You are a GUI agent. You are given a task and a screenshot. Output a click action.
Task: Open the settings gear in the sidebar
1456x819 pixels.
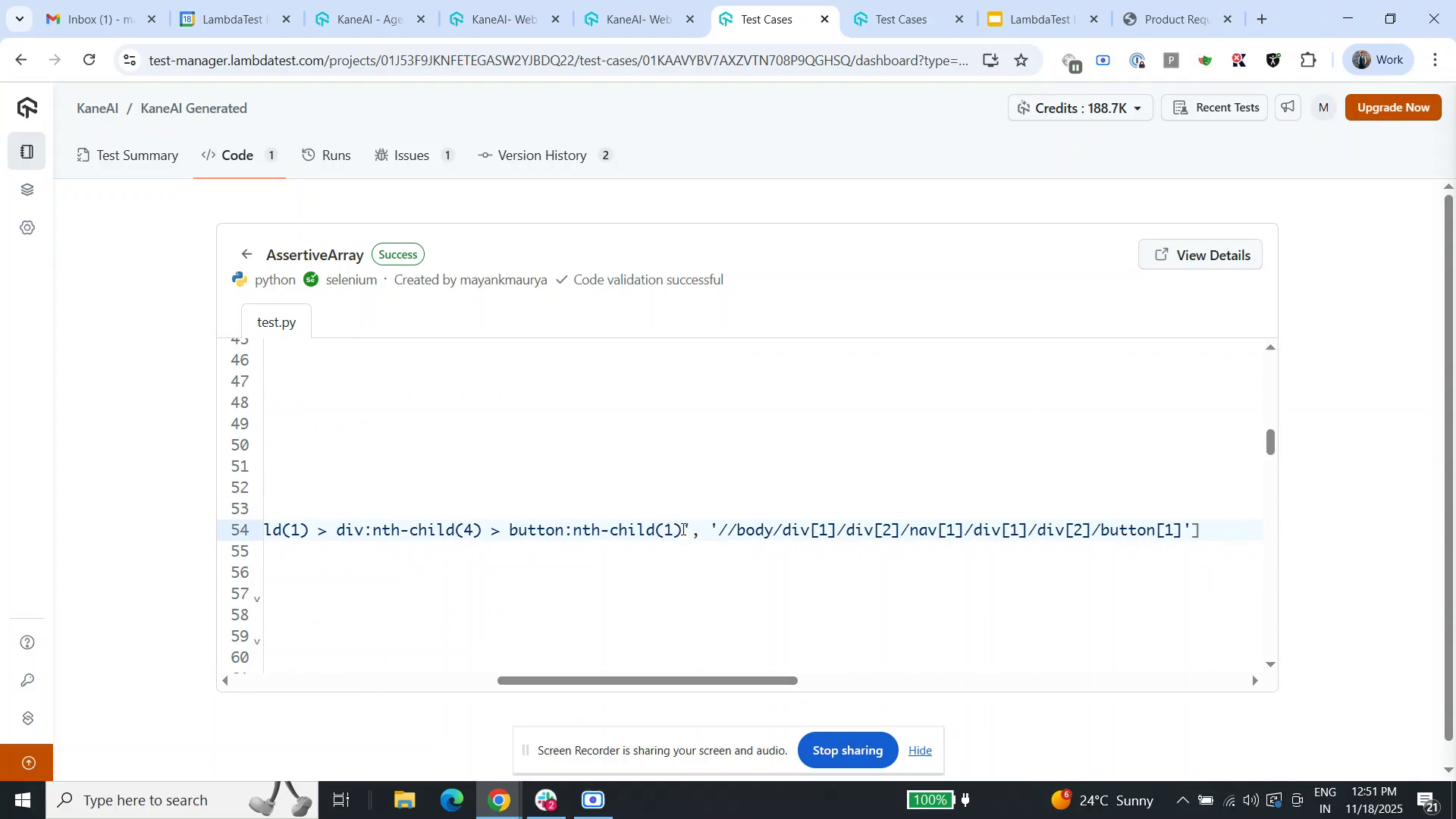[27, 227]
